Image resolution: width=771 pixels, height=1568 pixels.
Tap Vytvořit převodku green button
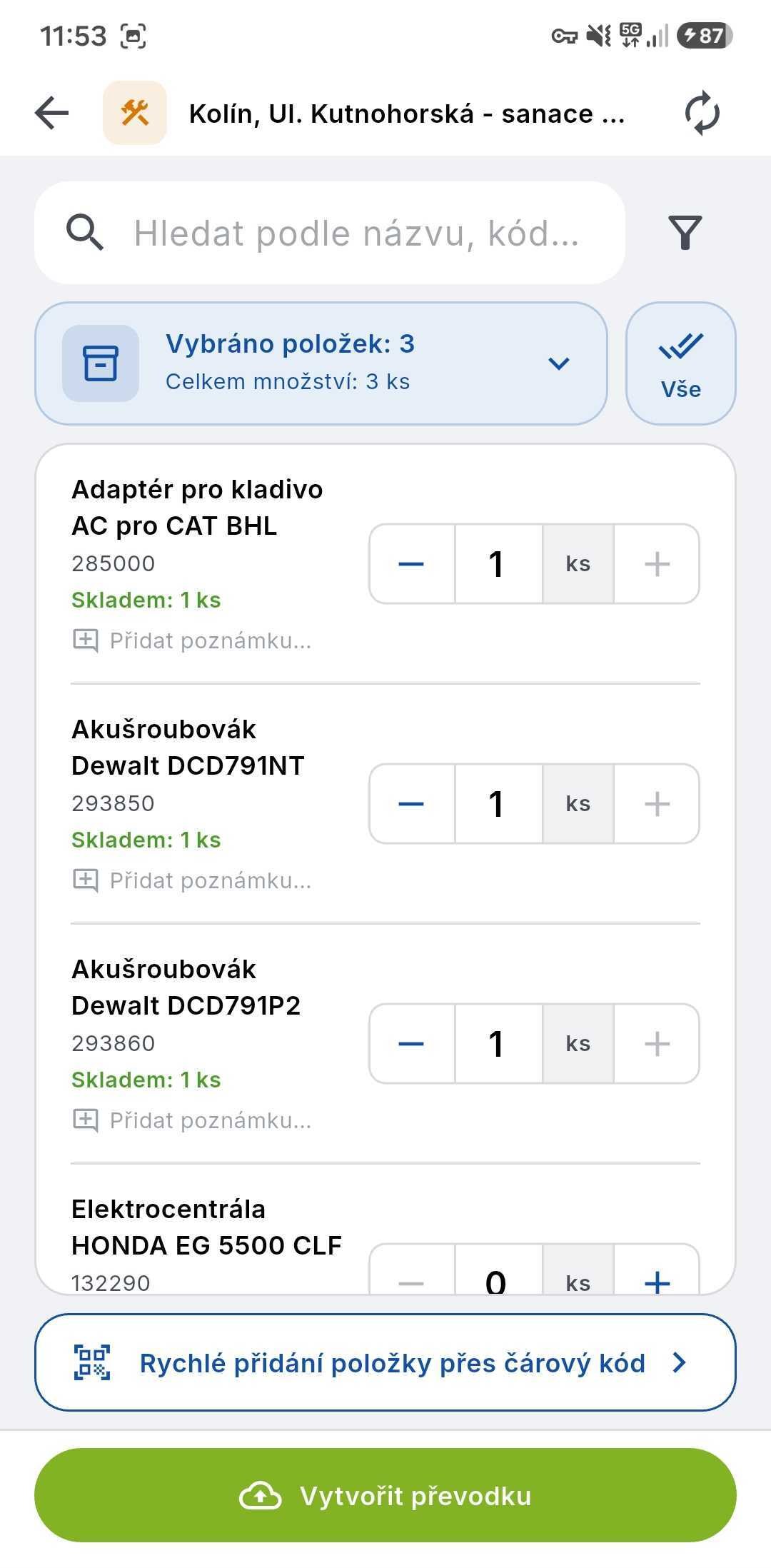(x=385, y=1495)
